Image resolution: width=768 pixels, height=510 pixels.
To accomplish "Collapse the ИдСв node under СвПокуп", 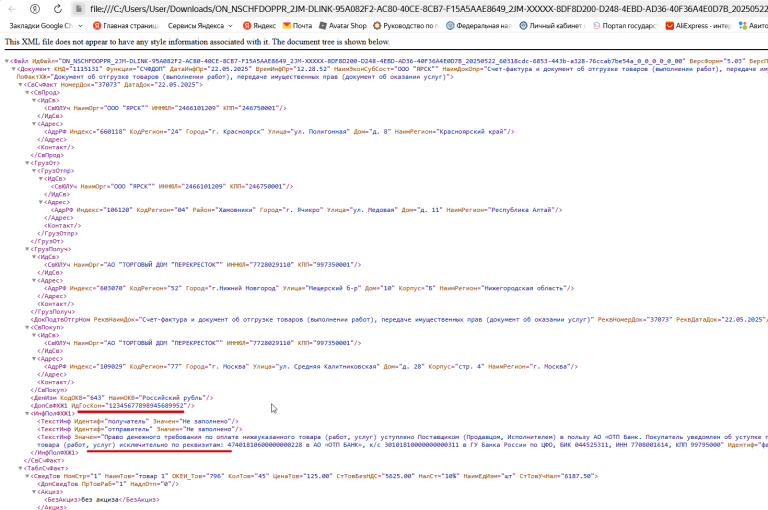I will [x=34, y=336].
